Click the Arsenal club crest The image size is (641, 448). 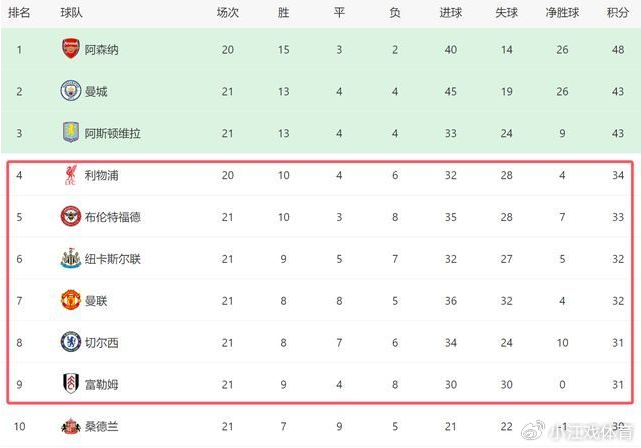point(70,49)
